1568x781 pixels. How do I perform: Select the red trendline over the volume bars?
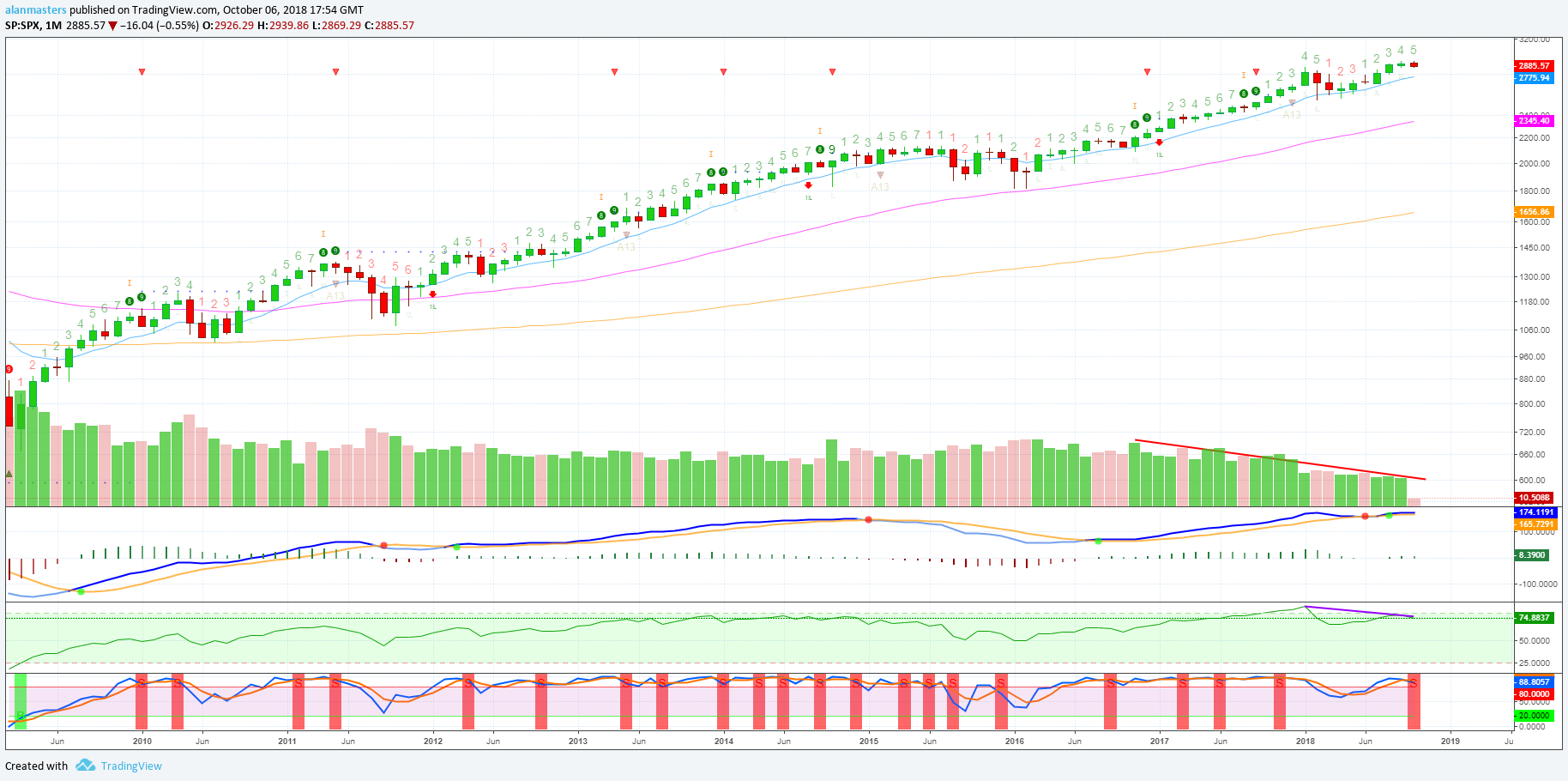(x=1280, y=460)
